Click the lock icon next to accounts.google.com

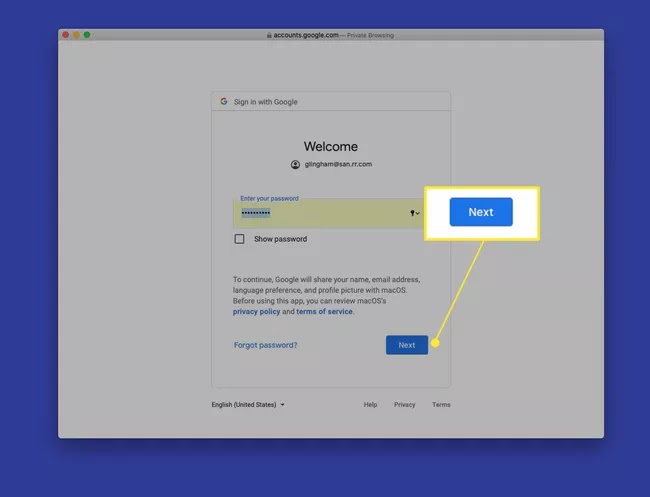click(269, 35)
